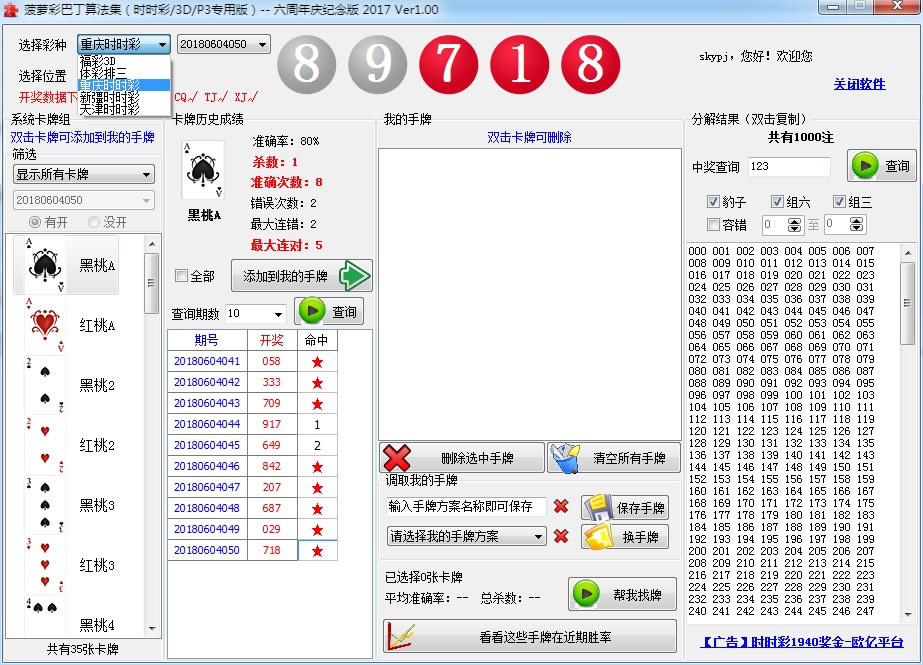The height and width of the screenshot is (665, 923).
Task: Expand the 查询期数 period count dropdown
Action: coord(255,313)
